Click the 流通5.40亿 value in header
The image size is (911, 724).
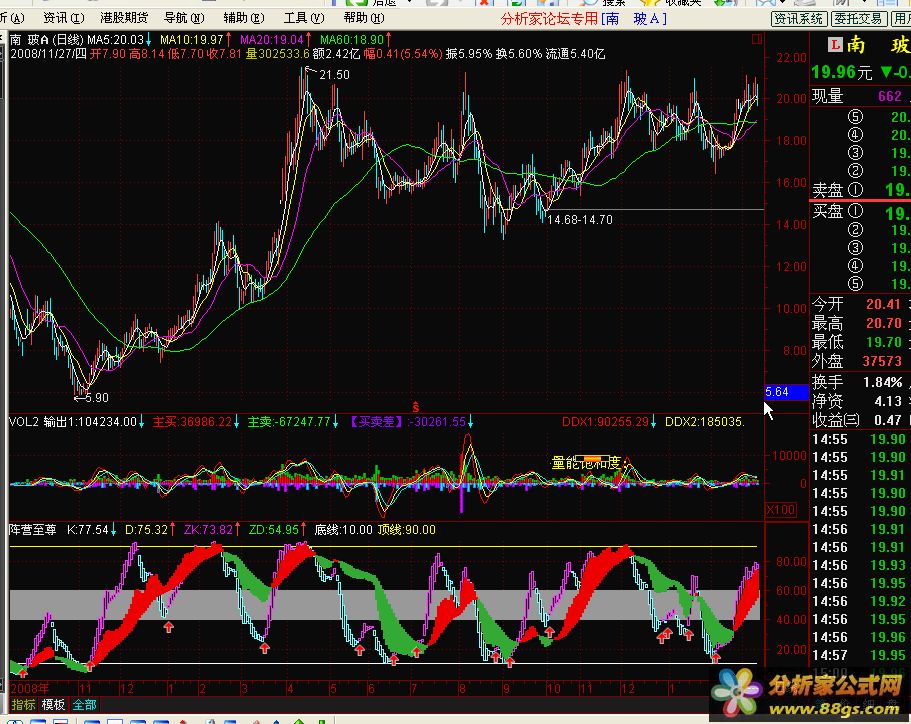coord(575,54)
